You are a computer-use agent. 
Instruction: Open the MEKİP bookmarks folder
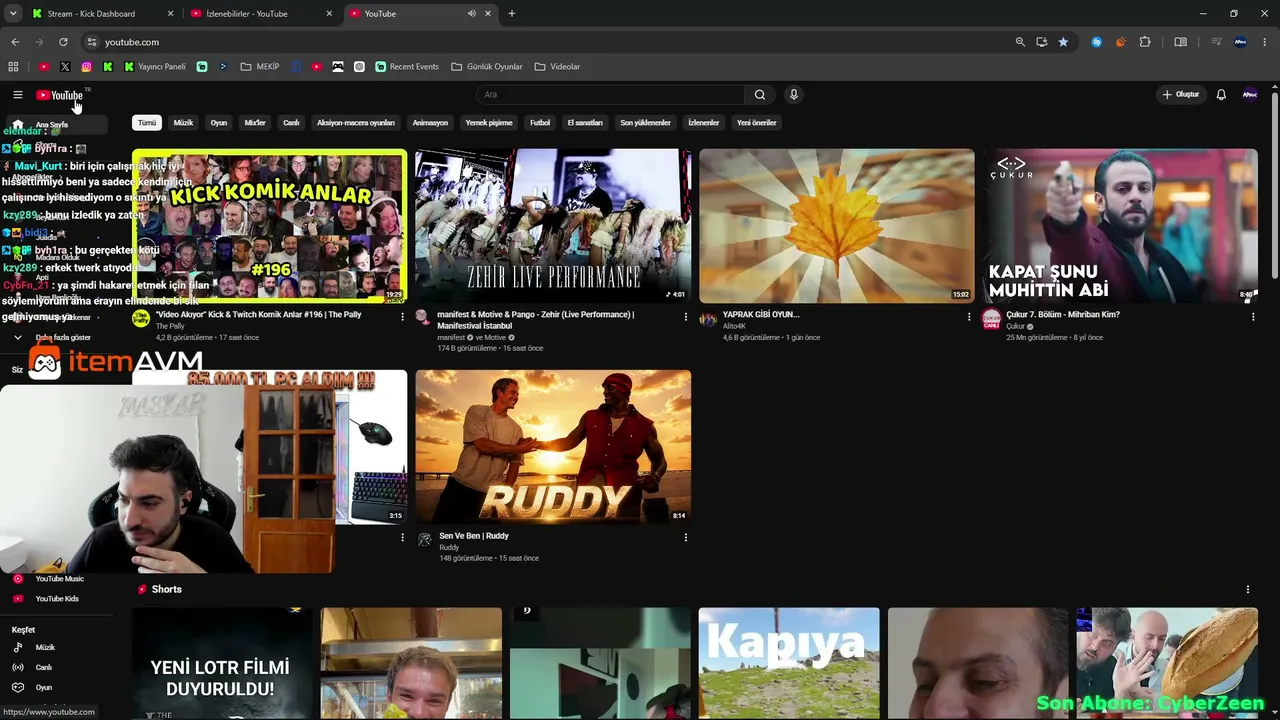coord(260,67)
